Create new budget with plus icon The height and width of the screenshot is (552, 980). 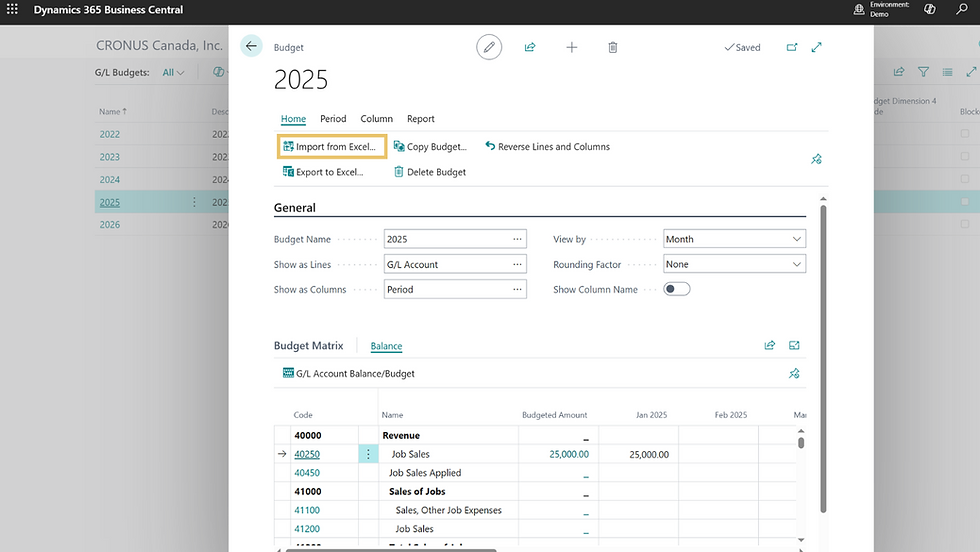[x=571, y=47]
